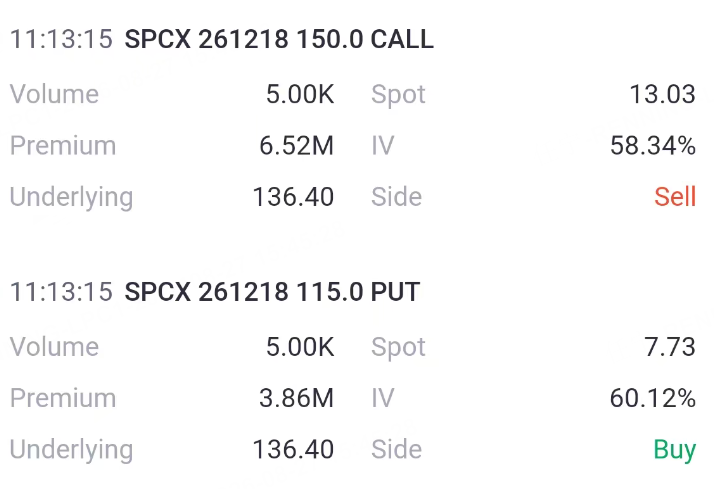Select the green Buy side value

(674, 450)
